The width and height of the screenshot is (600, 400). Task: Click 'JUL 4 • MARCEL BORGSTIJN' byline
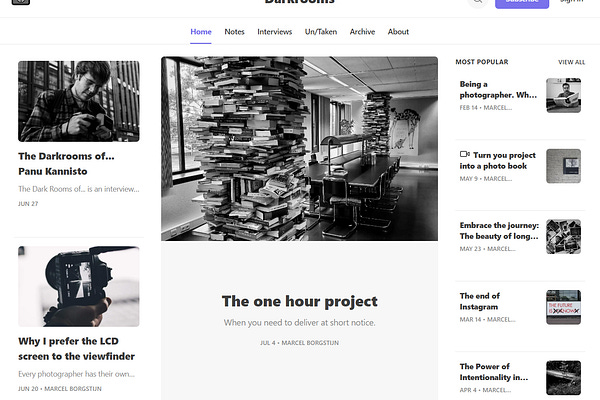300,343
